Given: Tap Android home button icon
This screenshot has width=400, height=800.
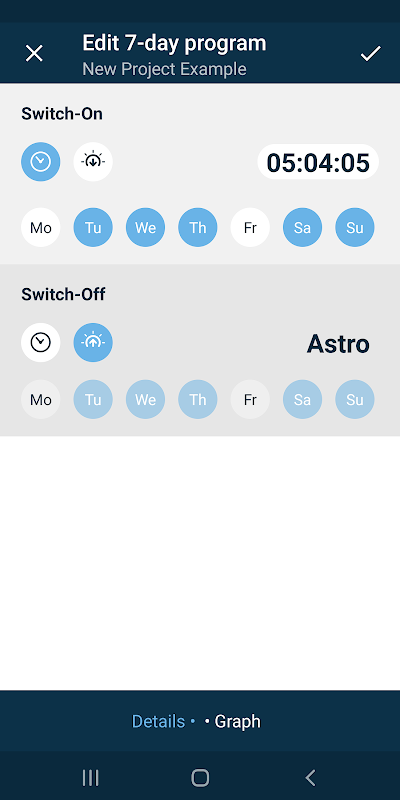Looking at the screenshot, I should point(200,778).
